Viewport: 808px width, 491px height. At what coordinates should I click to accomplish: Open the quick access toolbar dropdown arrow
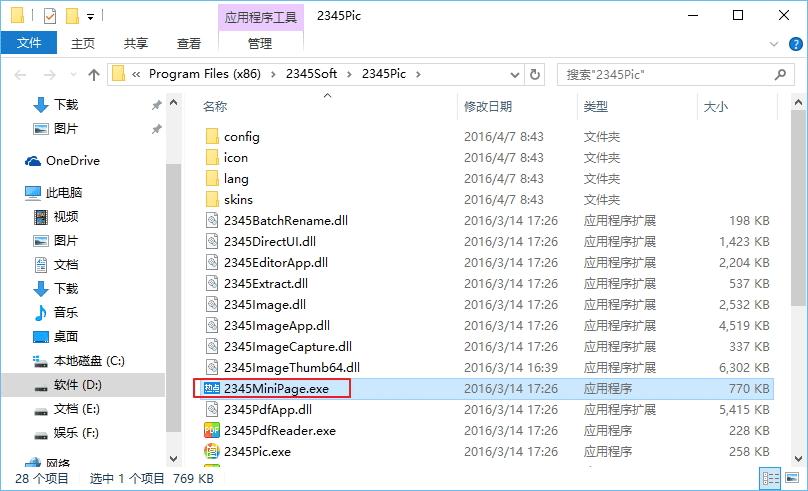90,17
